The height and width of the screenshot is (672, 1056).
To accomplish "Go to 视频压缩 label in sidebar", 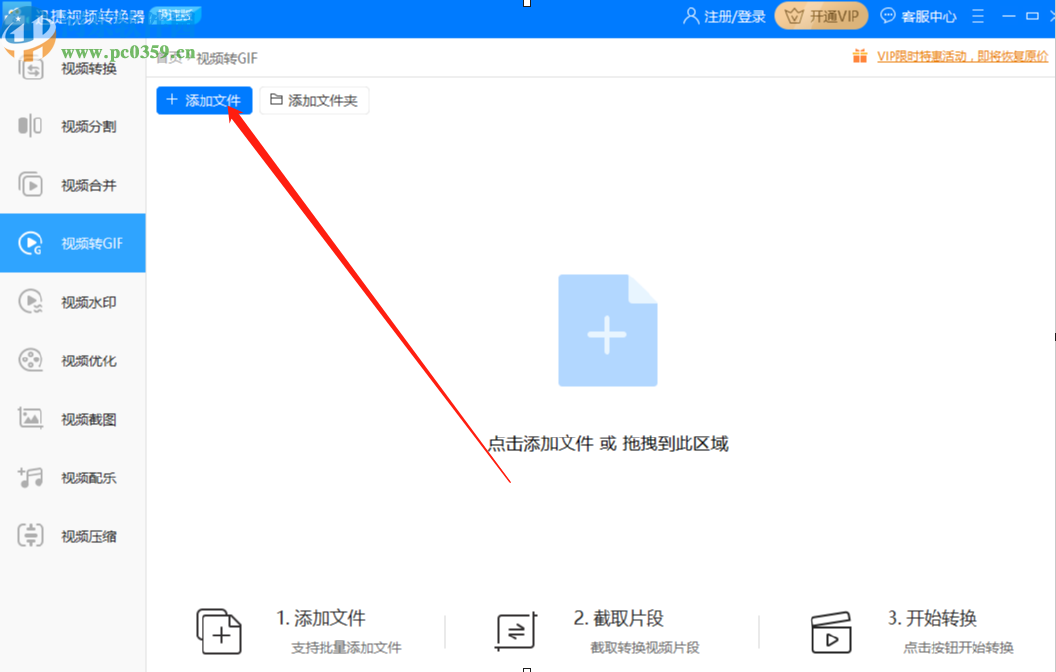I will coord(89,536).
